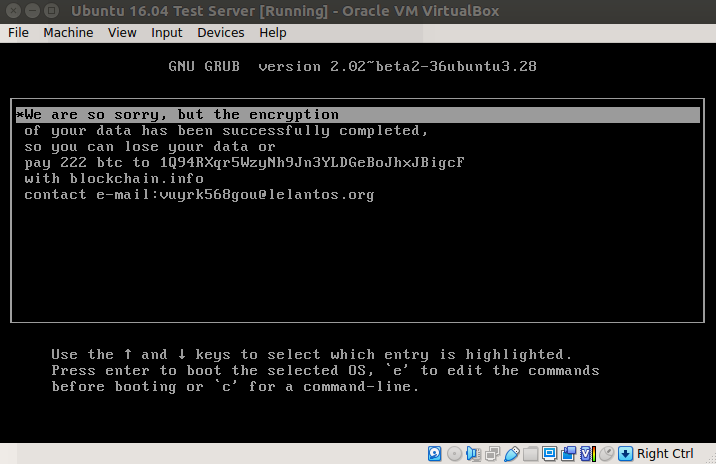Click the keyboard capture down-arrow icon
The image size is (716, 464).
pyautogui.click(x=626, y=453)
